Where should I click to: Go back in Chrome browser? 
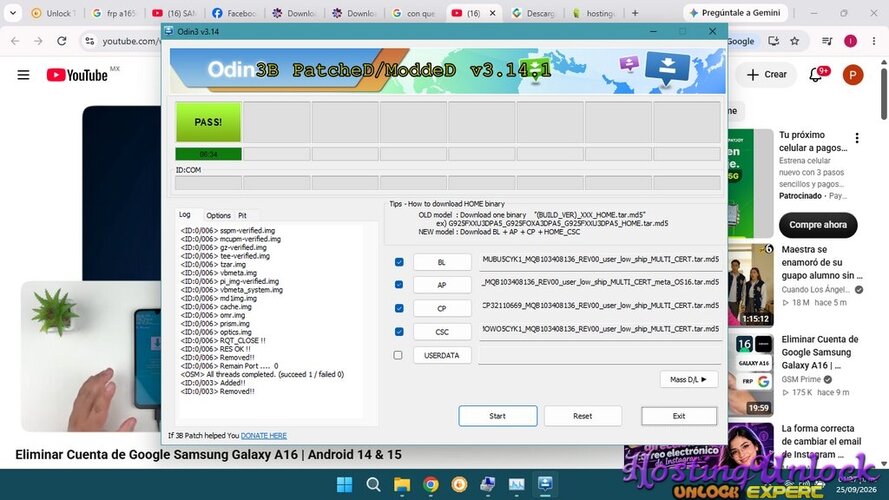(x=15, y=41)
